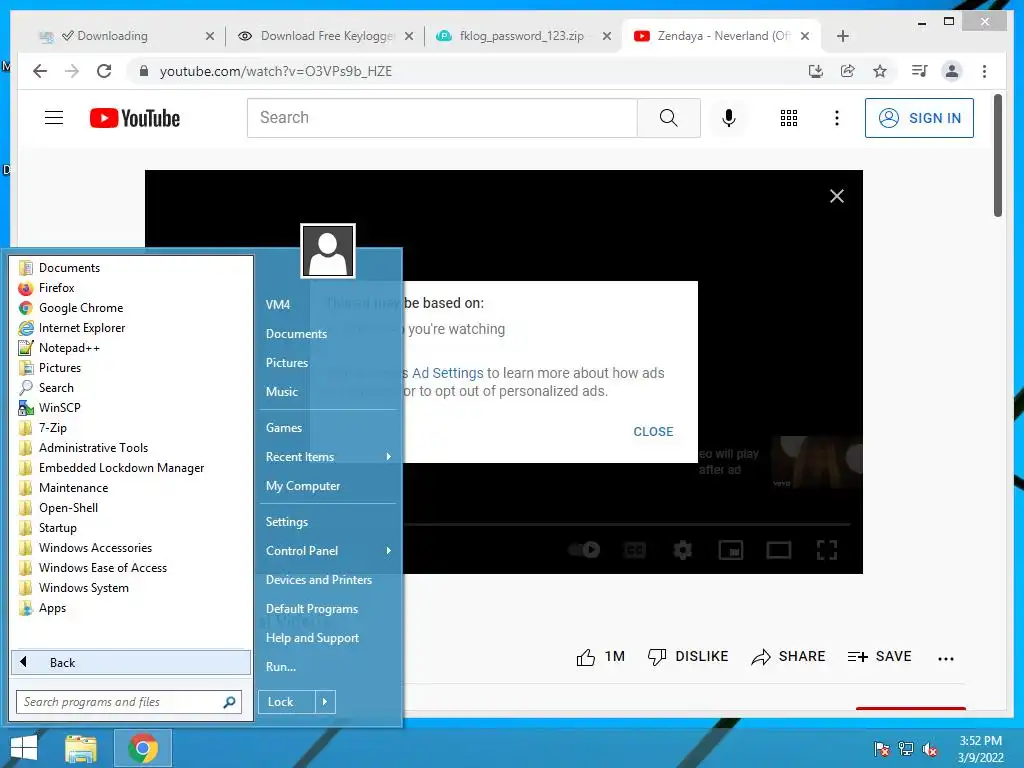Image resolution: width=1024 pixels, height=768 pixels.
Task: Open network tray icon
Action: (x=906, y=748)
